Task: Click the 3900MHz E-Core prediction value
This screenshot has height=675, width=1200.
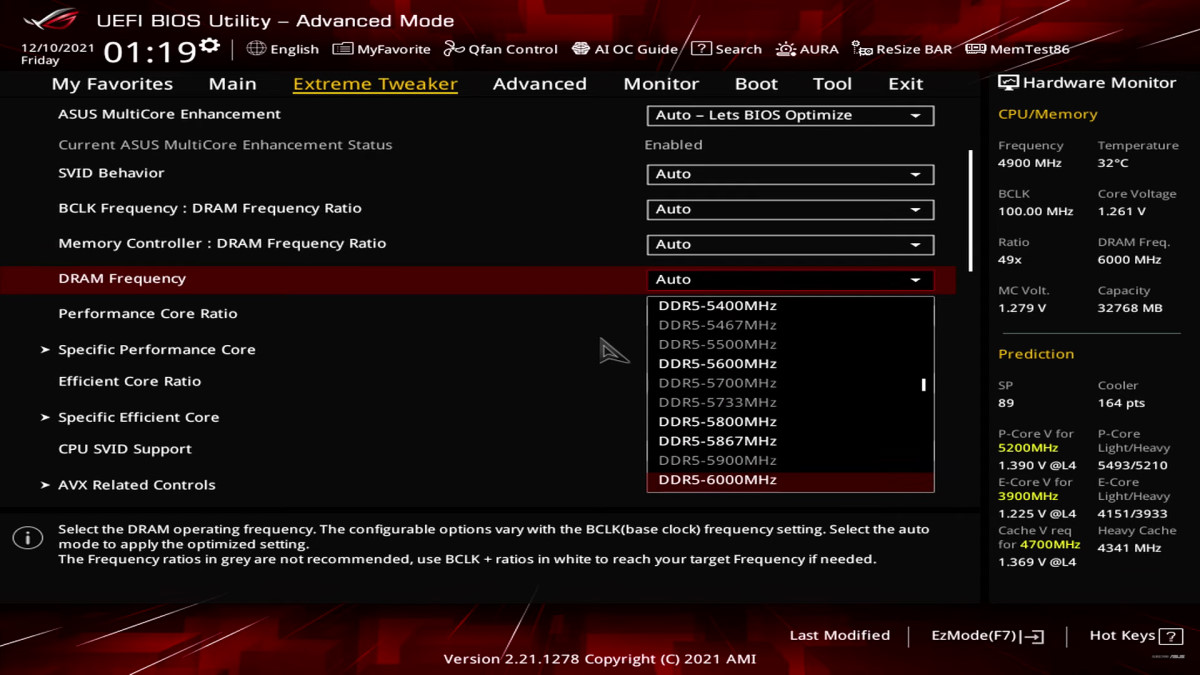Action: coord(1028,496)
